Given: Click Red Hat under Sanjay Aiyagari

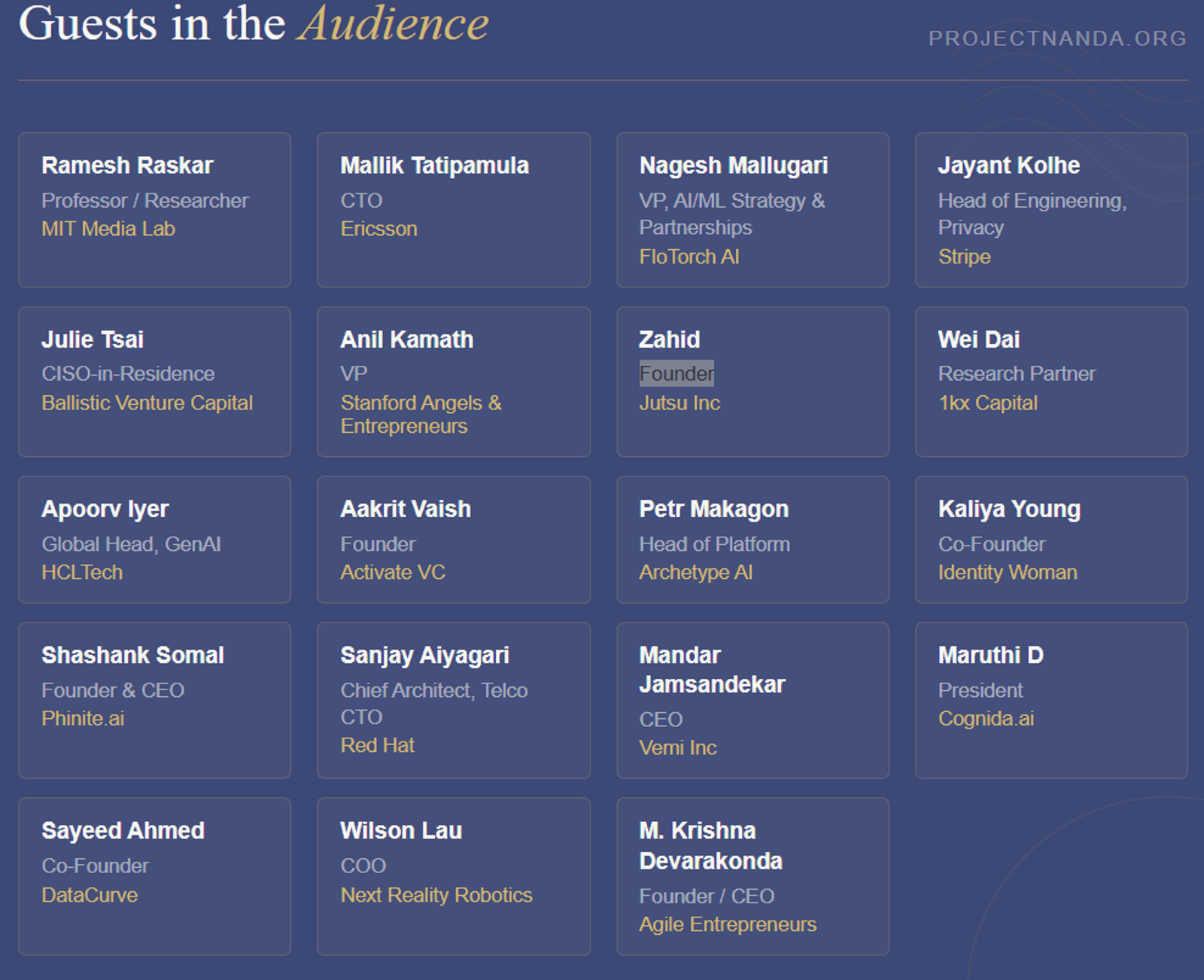Looking at the screenshot, I should [x=377, y=745].
